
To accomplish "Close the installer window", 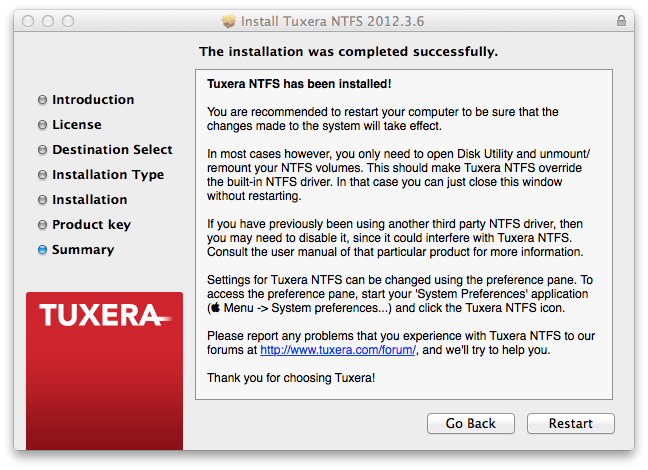I will [x=28, y=20].
